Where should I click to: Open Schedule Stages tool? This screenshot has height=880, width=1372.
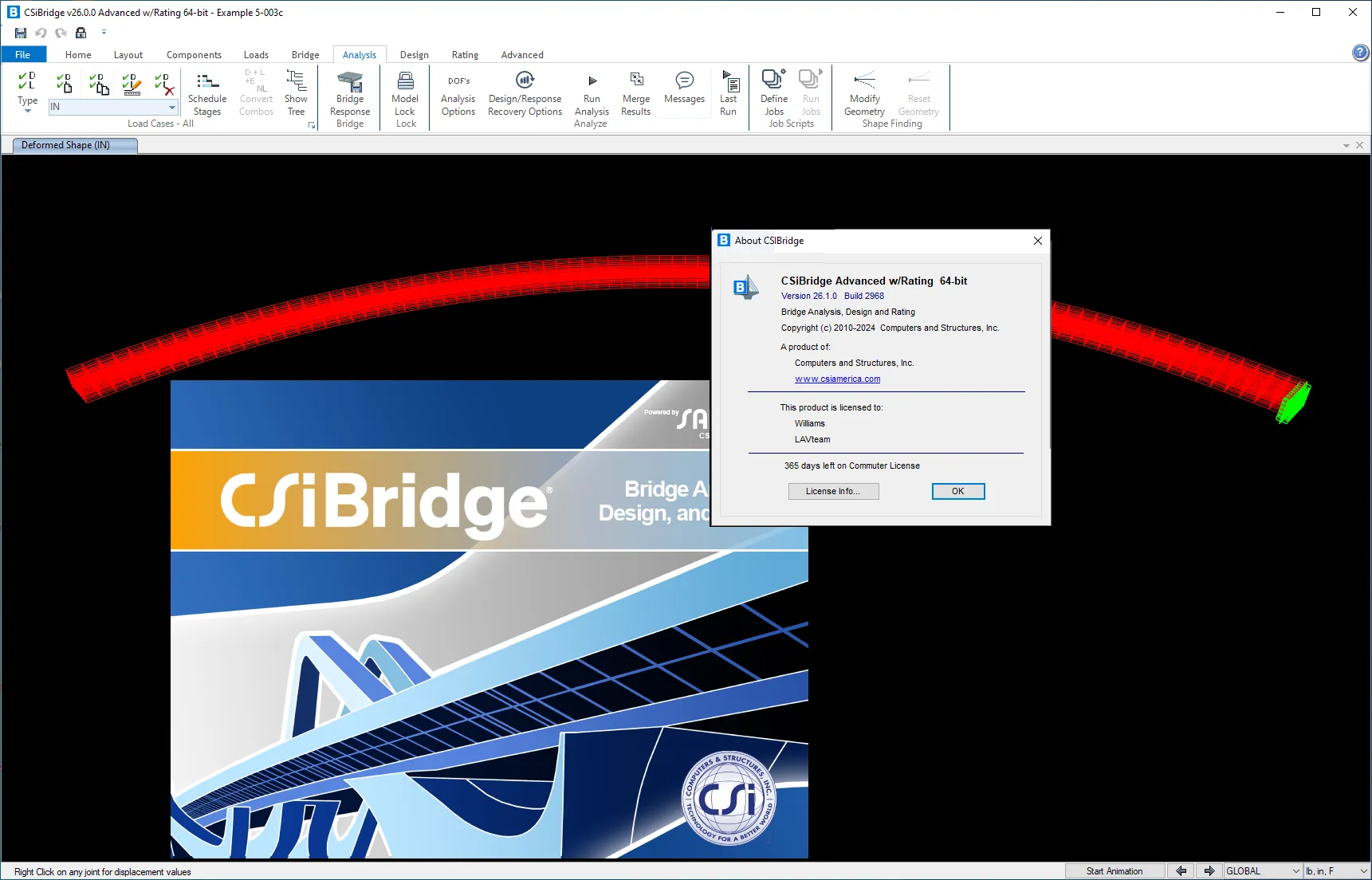coord(207,93)
